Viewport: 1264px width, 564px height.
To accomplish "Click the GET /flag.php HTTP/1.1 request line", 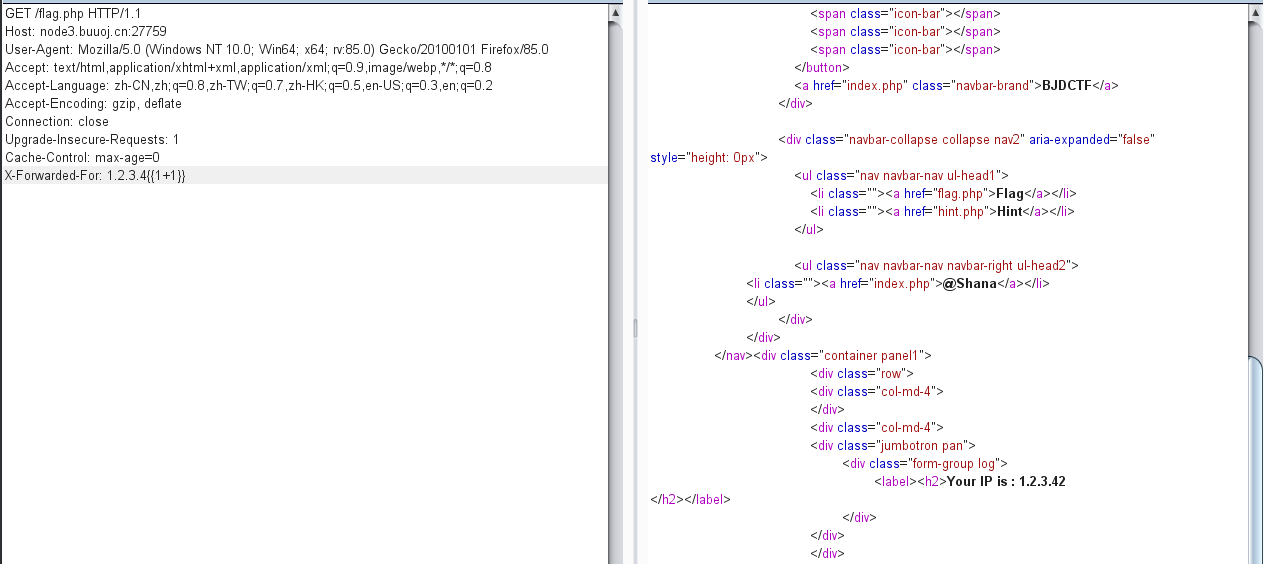I will [x=73, y=13].
